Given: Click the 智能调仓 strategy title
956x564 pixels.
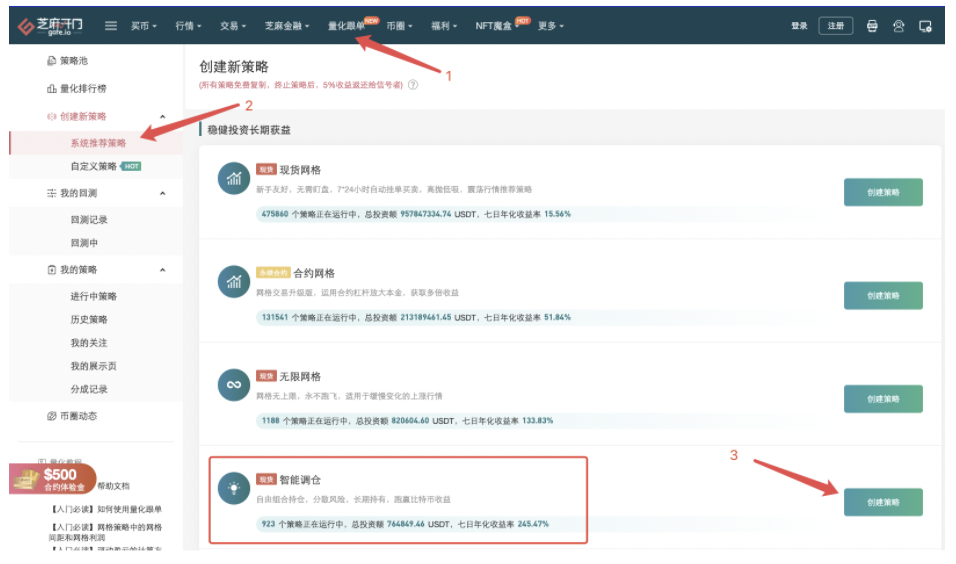Looking at the screenshot, I should pyautogui.click(x=300, y=480).
